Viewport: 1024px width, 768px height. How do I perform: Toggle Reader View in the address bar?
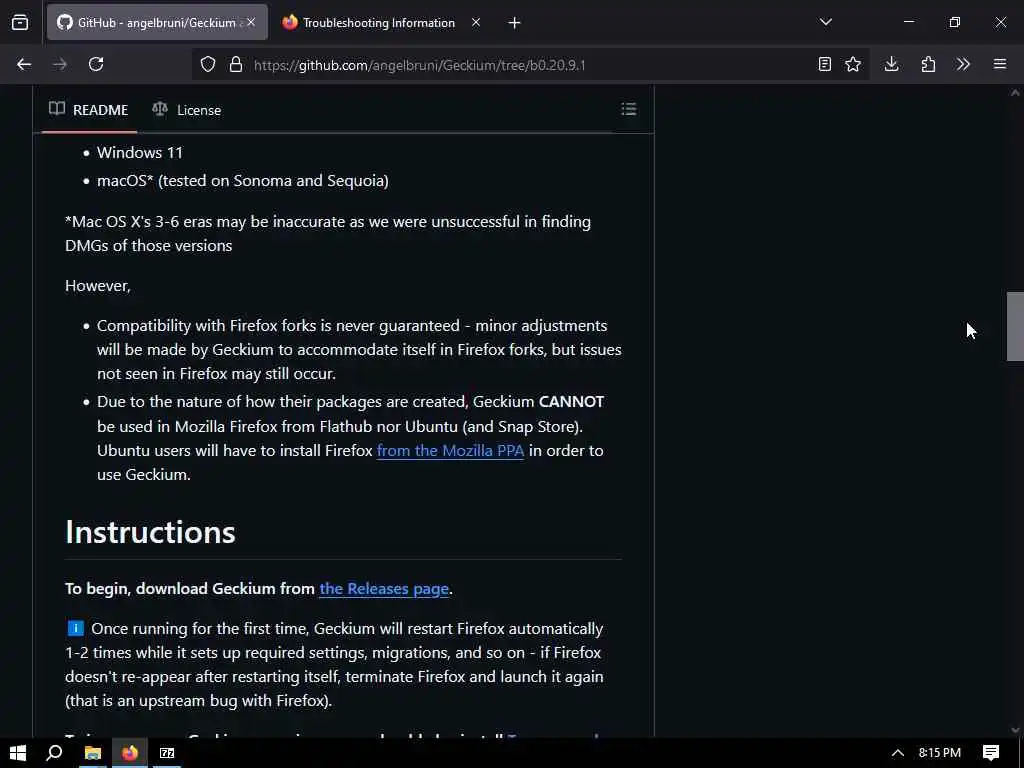825,64
